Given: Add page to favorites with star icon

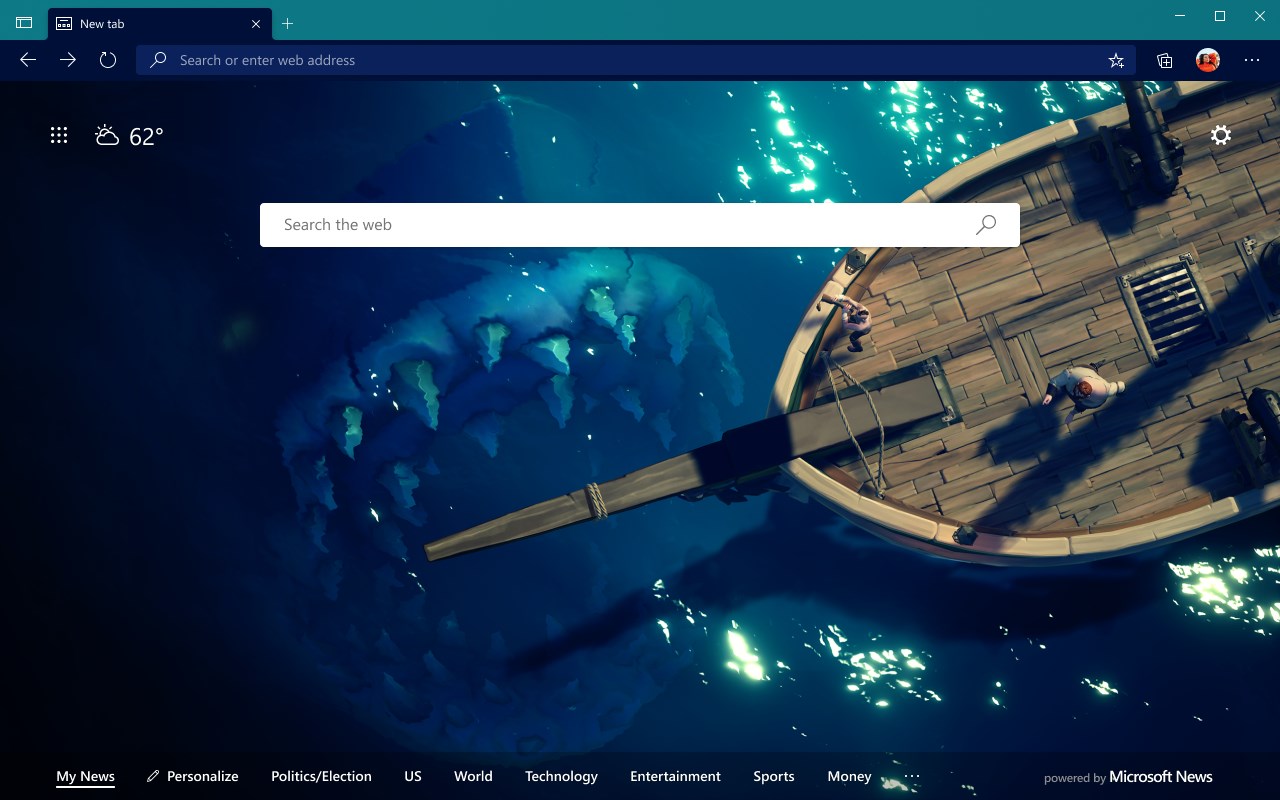Looking at the screenshot, I should (1116, 60).
